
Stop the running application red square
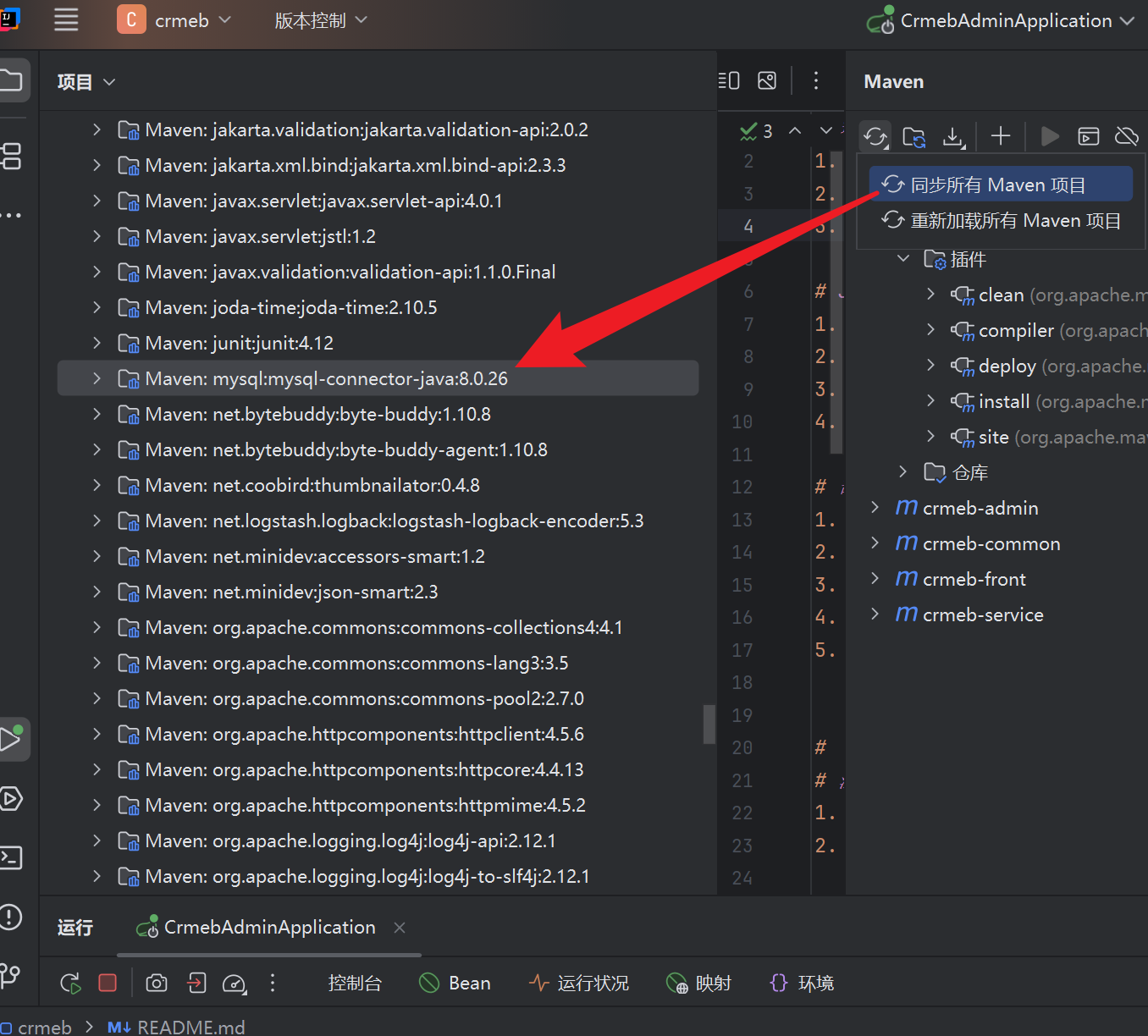coord(108,983)
